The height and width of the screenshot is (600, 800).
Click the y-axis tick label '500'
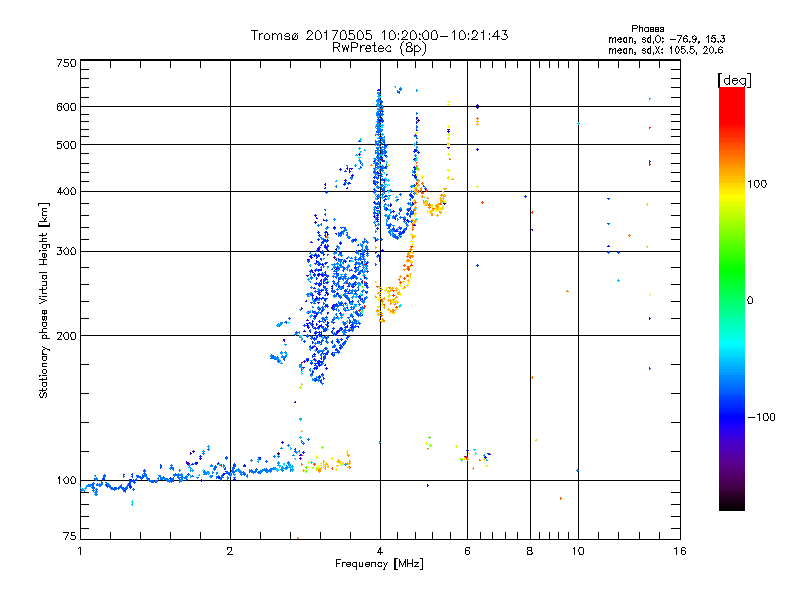[66, 145]
